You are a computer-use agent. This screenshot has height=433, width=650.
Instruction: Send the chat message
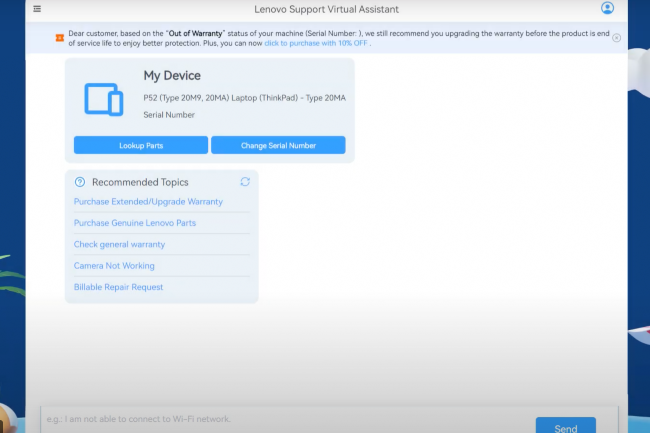click(565, 427)
